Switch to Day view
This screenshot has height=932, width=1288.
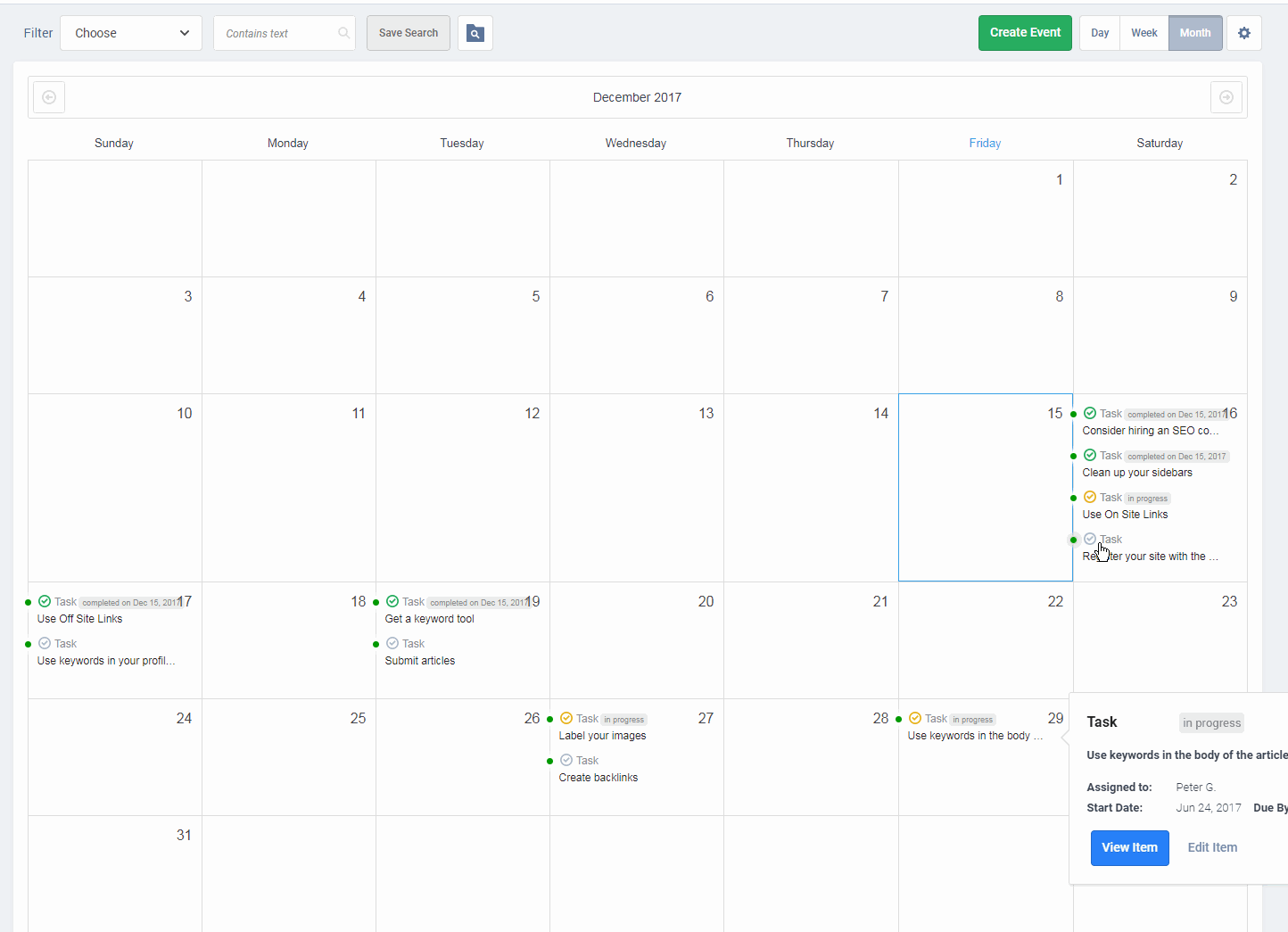click(1100, 33)
